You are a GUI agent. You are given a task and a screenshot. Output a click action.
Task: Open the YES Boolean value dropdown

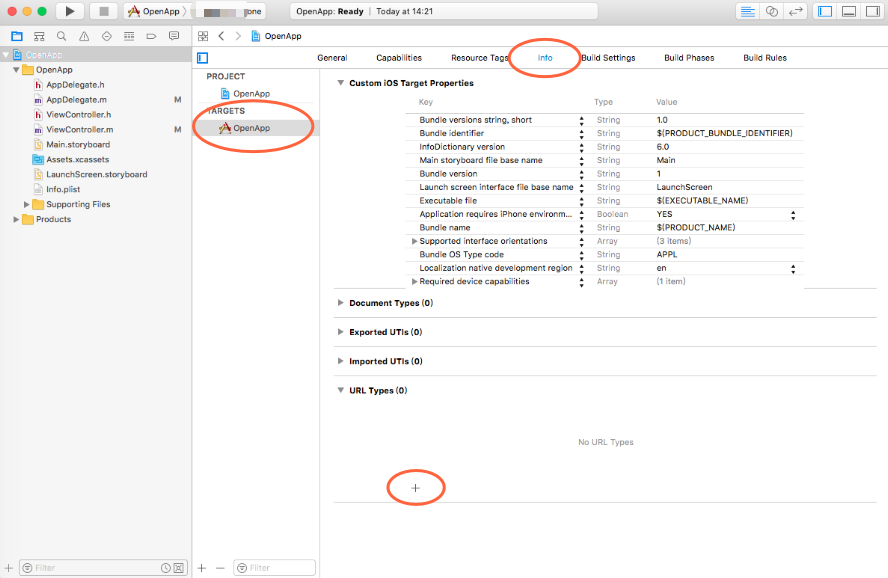[793, 215]
